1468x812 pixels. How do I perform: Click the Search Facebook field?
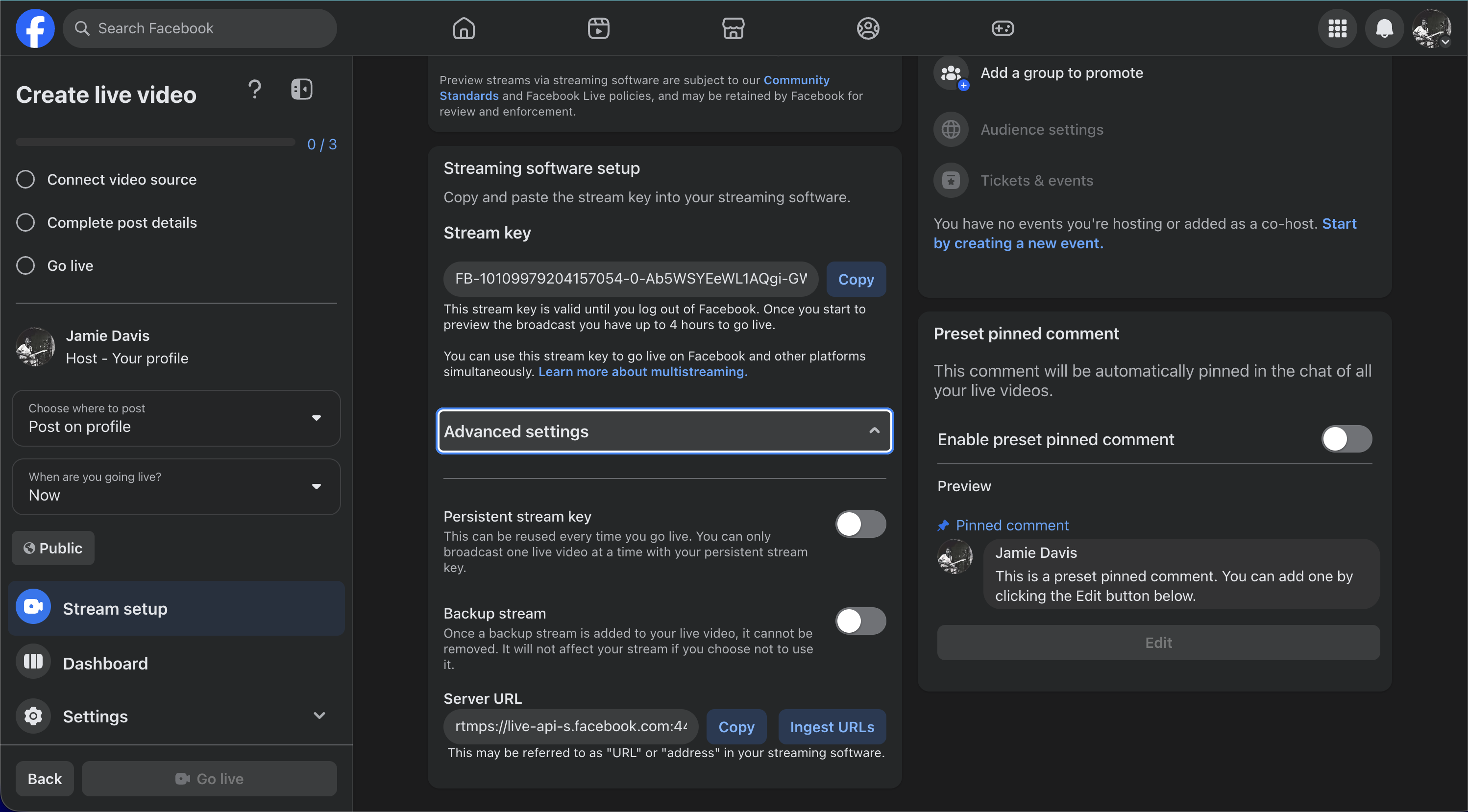[x=199, y=28]
